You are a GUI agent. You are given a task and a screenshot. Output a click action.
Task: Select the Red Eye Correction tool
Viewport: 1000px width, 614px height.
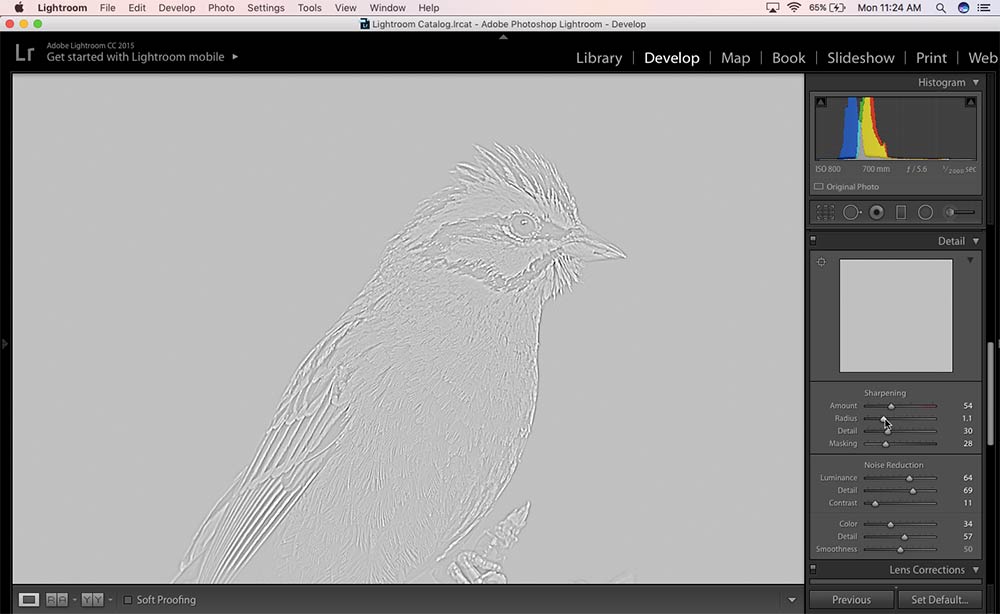click(x=875, y=212)
